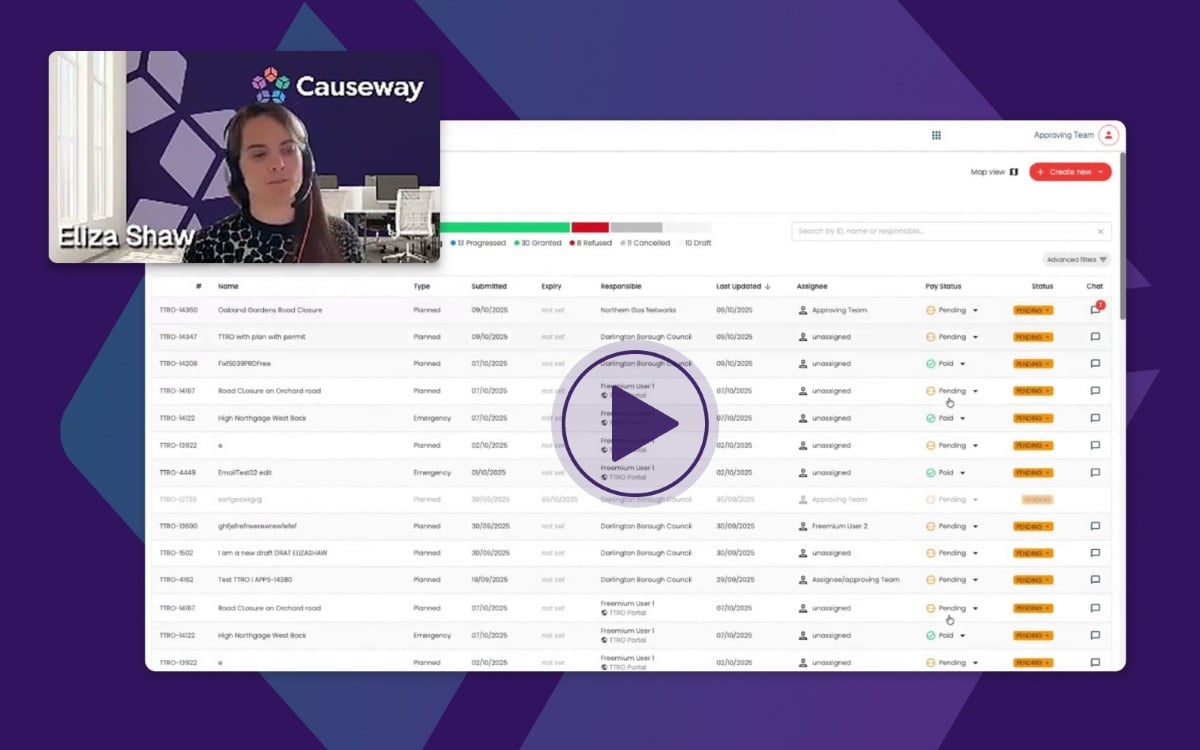This screenshot has width=1200, height=750.
Task: Open chat for EmailTest02 edit row
Action: click(x=1095, y=472)
